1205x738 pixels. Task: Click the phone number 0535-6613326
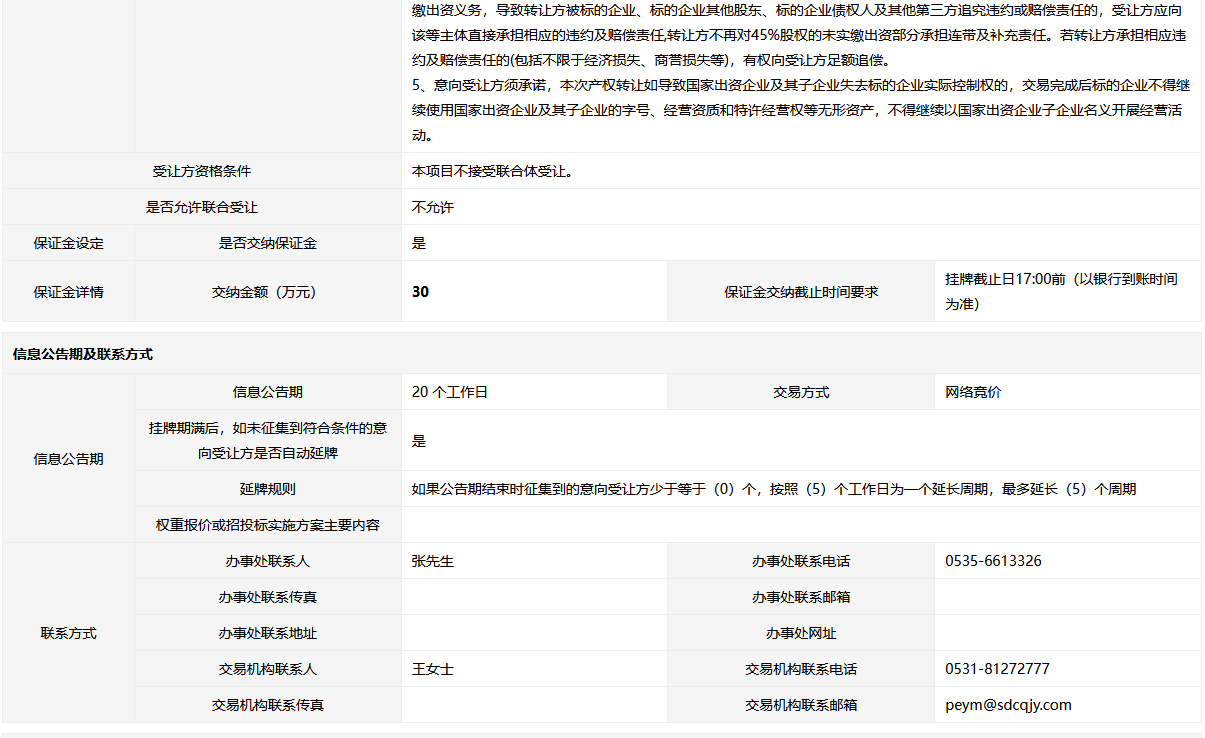coord(993,561)
